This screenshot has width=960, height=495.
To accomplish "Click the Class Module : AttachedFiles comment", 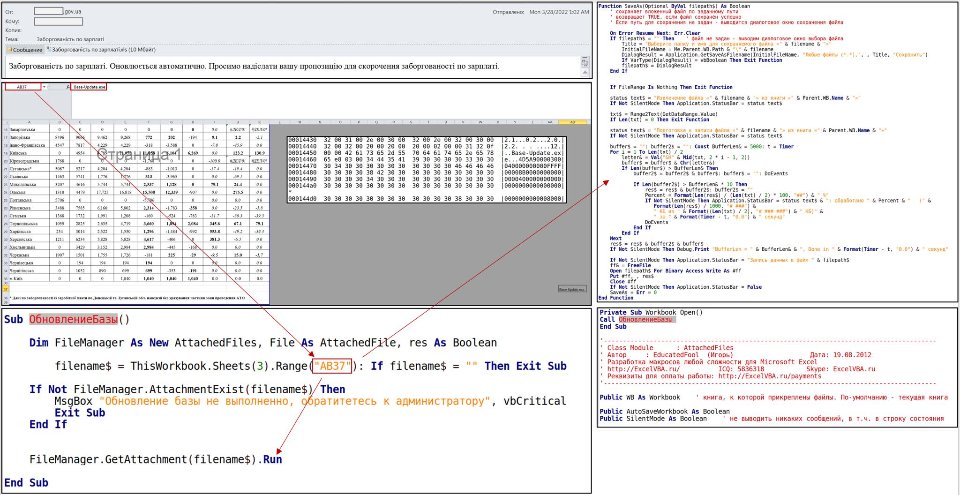I will click(x=669, y=347).
